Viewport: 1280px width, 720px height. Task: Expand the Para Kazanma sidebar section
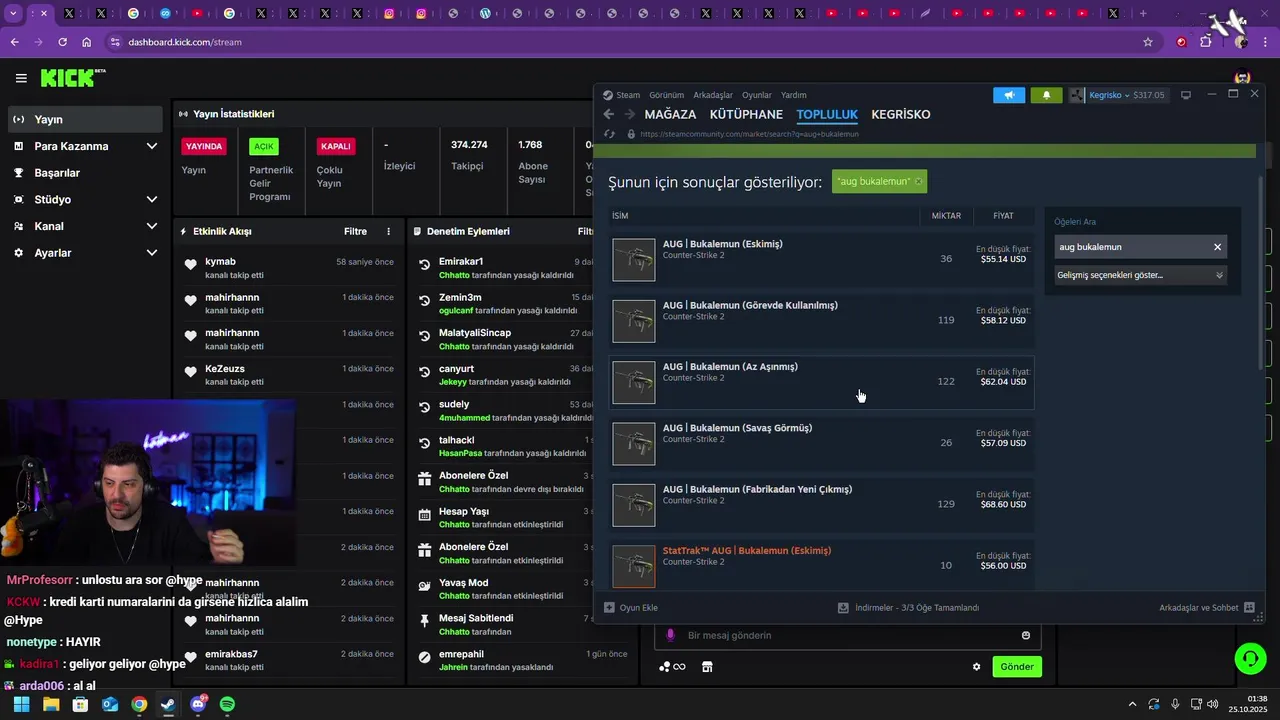click(152, 146)
